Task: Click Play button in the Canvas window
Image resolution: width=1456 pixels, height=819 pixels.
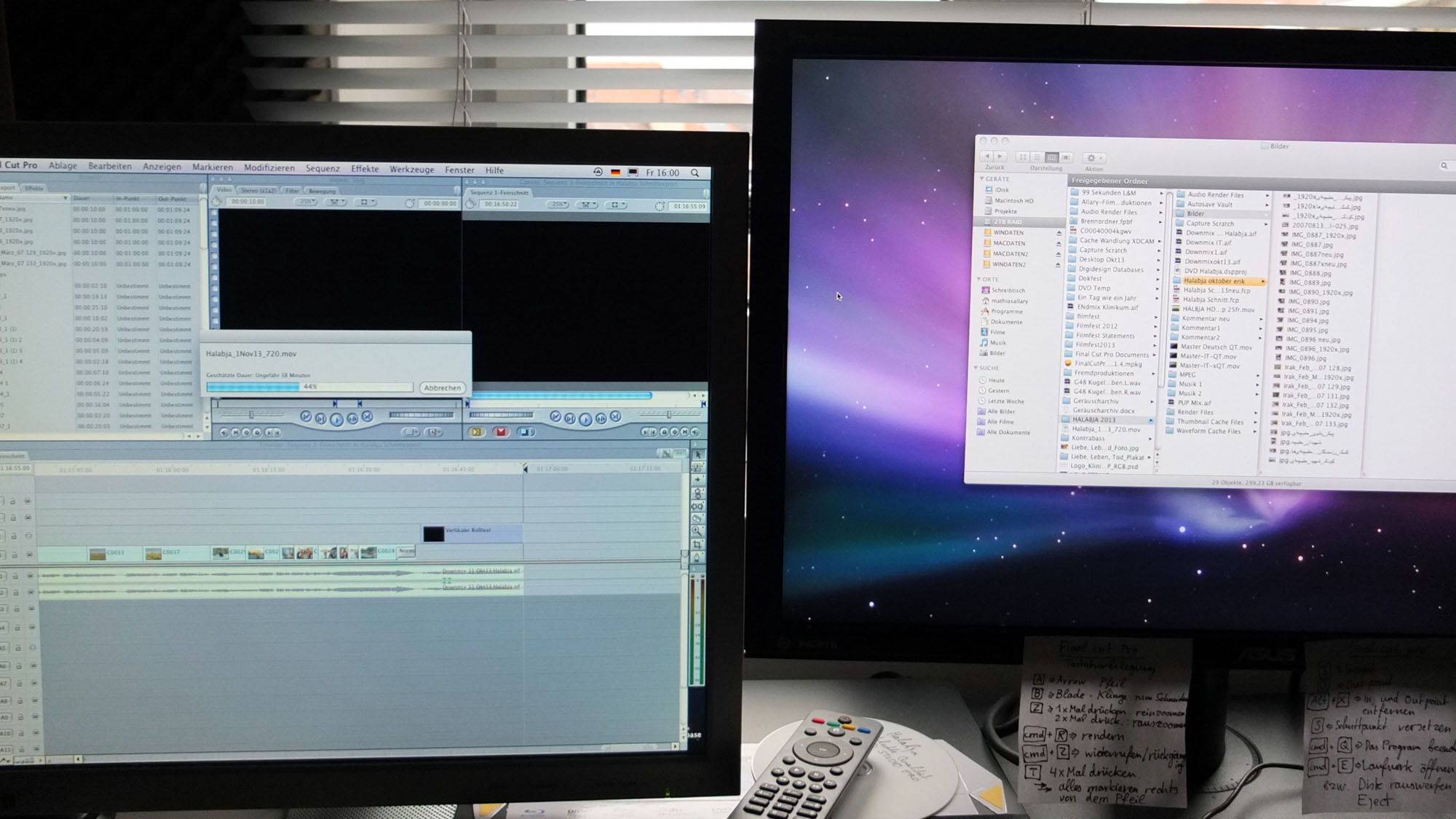Action: click(585, 419)
